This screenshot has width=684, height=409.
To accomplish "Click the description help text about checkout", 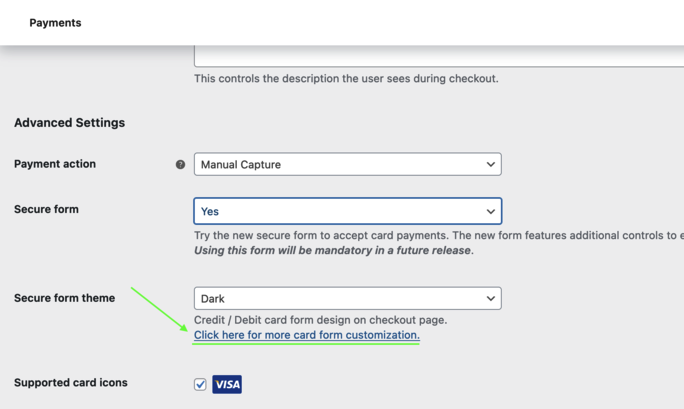I will tap(346, 79).
